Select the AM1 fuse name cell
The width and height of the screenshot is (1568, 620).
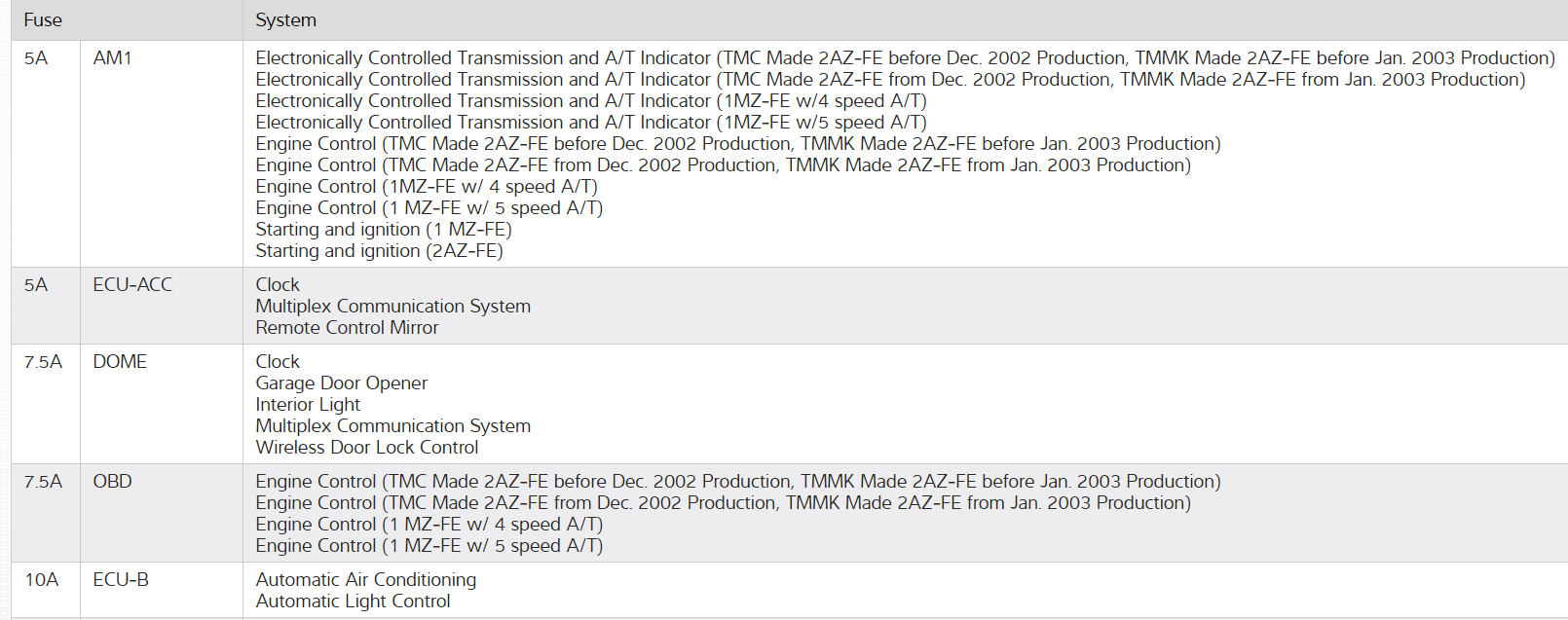[113, 58]
